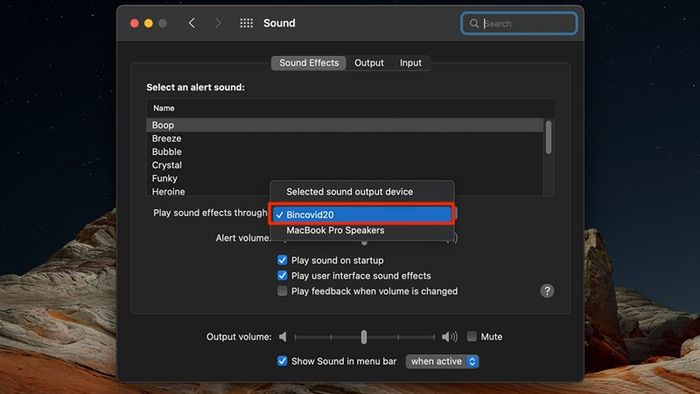This screenshot has width=700, height=394.
Task: Switch to the Input tab
Action: [x=410, y=63]
